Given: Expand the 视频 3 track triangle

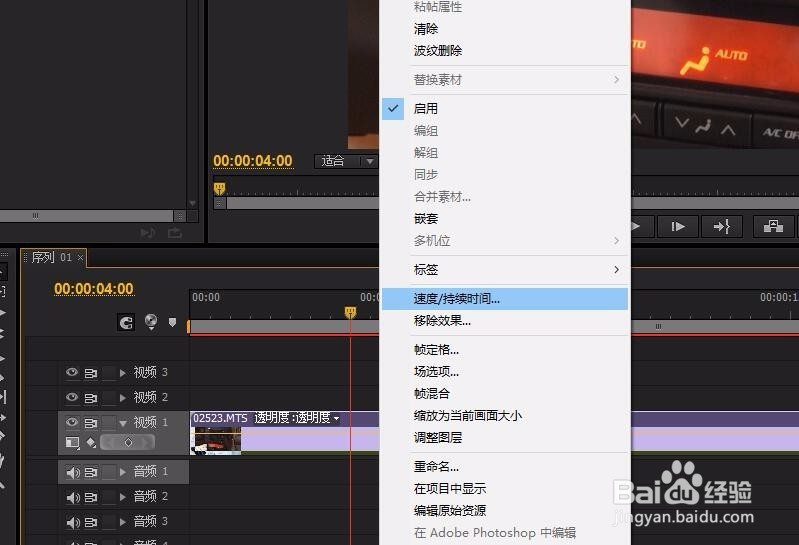Looking at the screenshot, I should pyautogui.click(x=122, y=373).
